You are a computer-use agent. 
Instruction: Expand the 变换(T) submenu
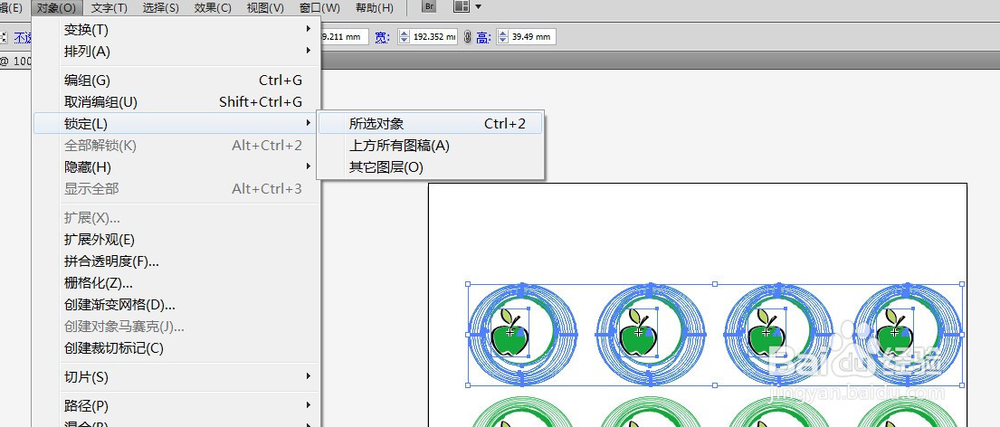177,29
